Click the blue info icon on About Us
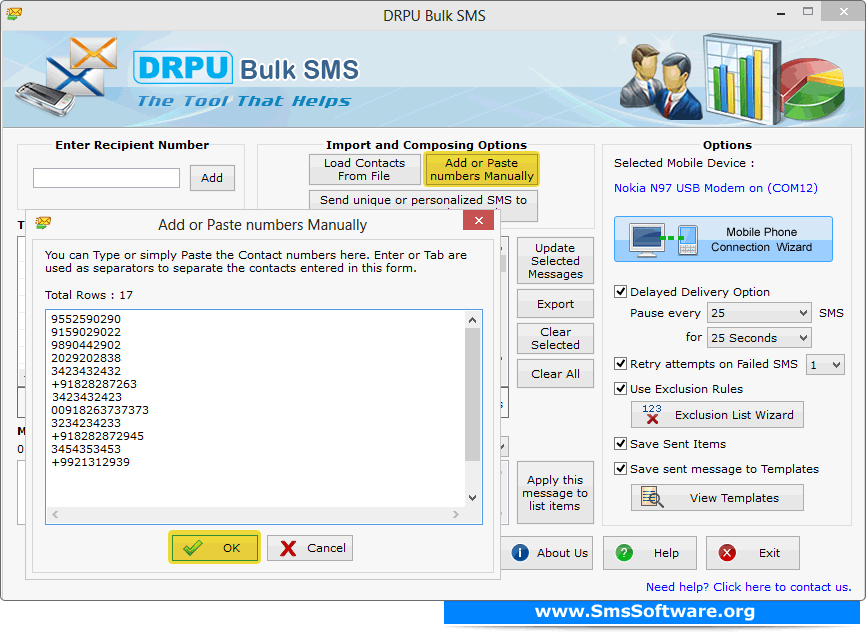The width and height of the screenshot is (866, 633). click(x=520, y=553)
